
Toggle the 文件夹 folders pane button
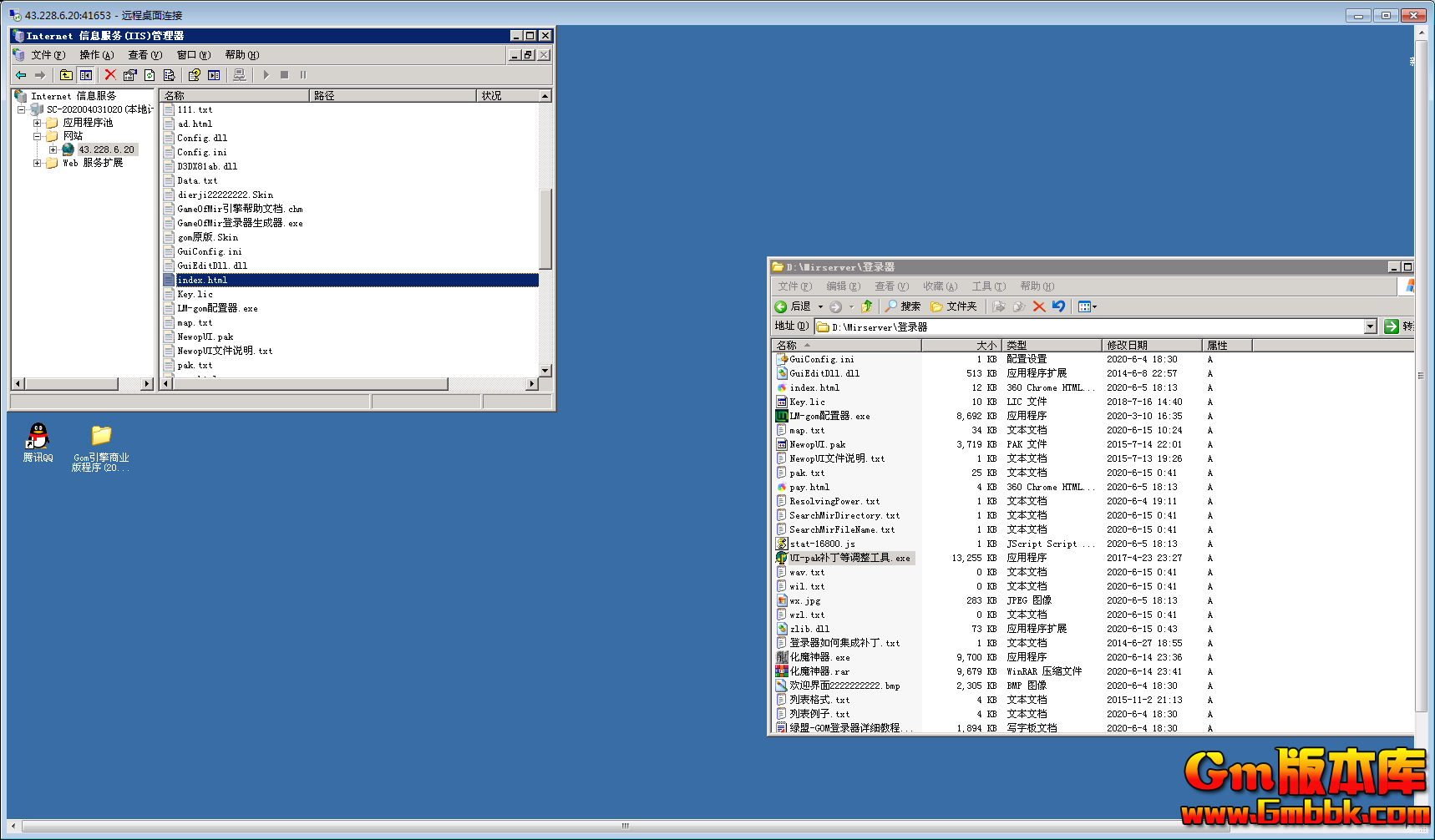click(x=953, y=306)
